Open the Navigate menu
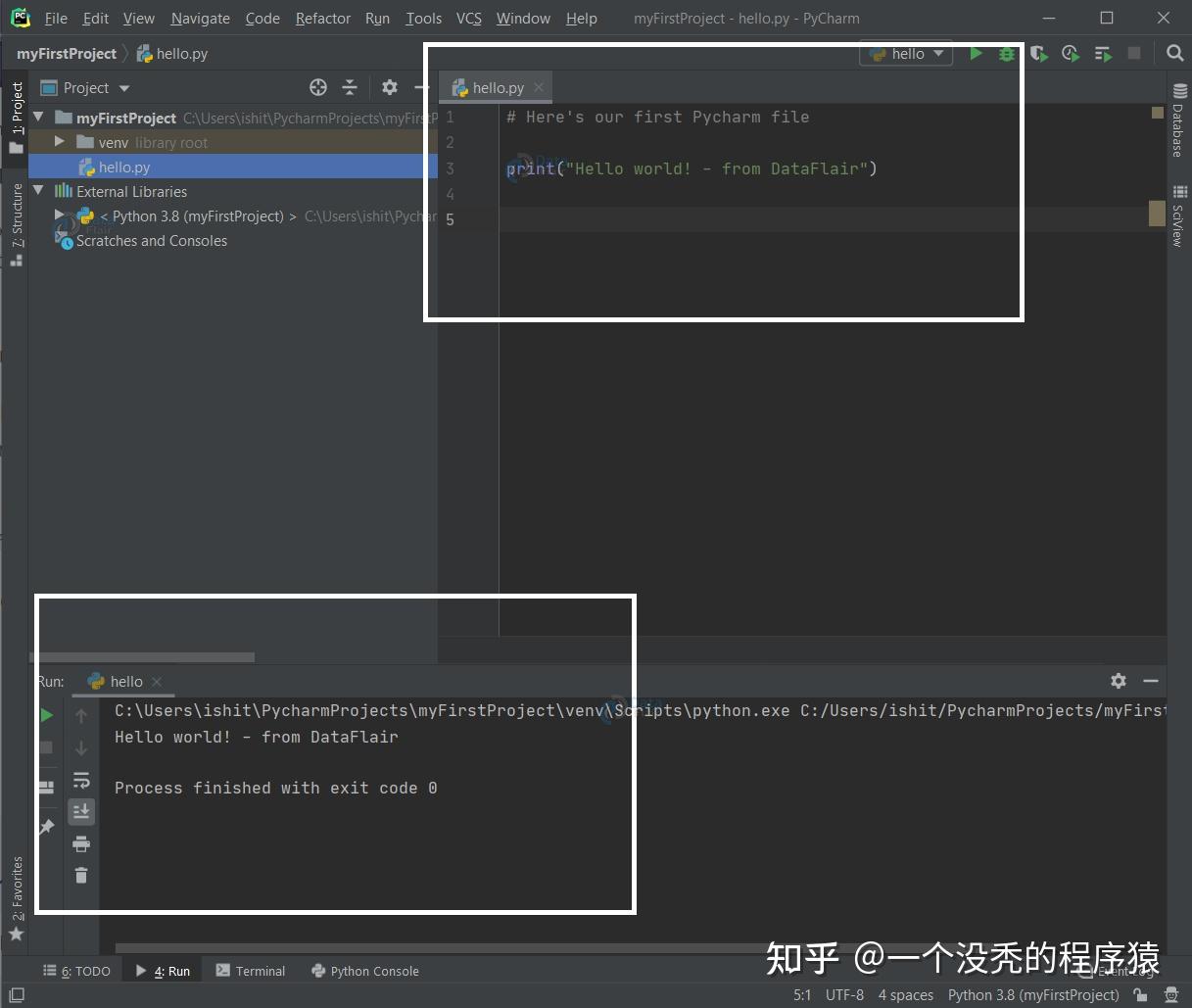 (200, 18)
